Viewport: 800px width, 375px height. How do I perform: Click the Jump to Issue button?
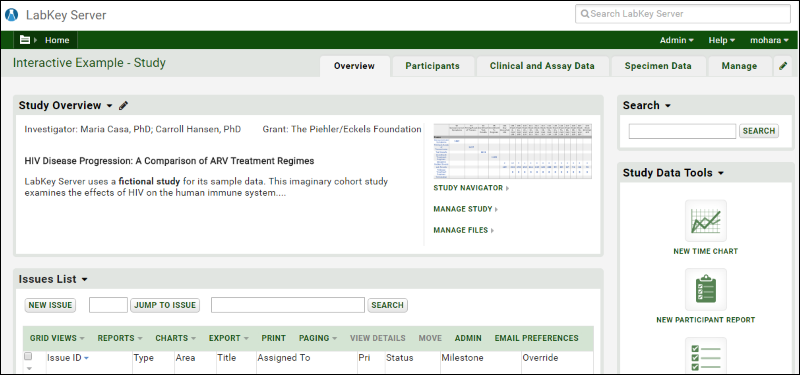click(165, 305)
